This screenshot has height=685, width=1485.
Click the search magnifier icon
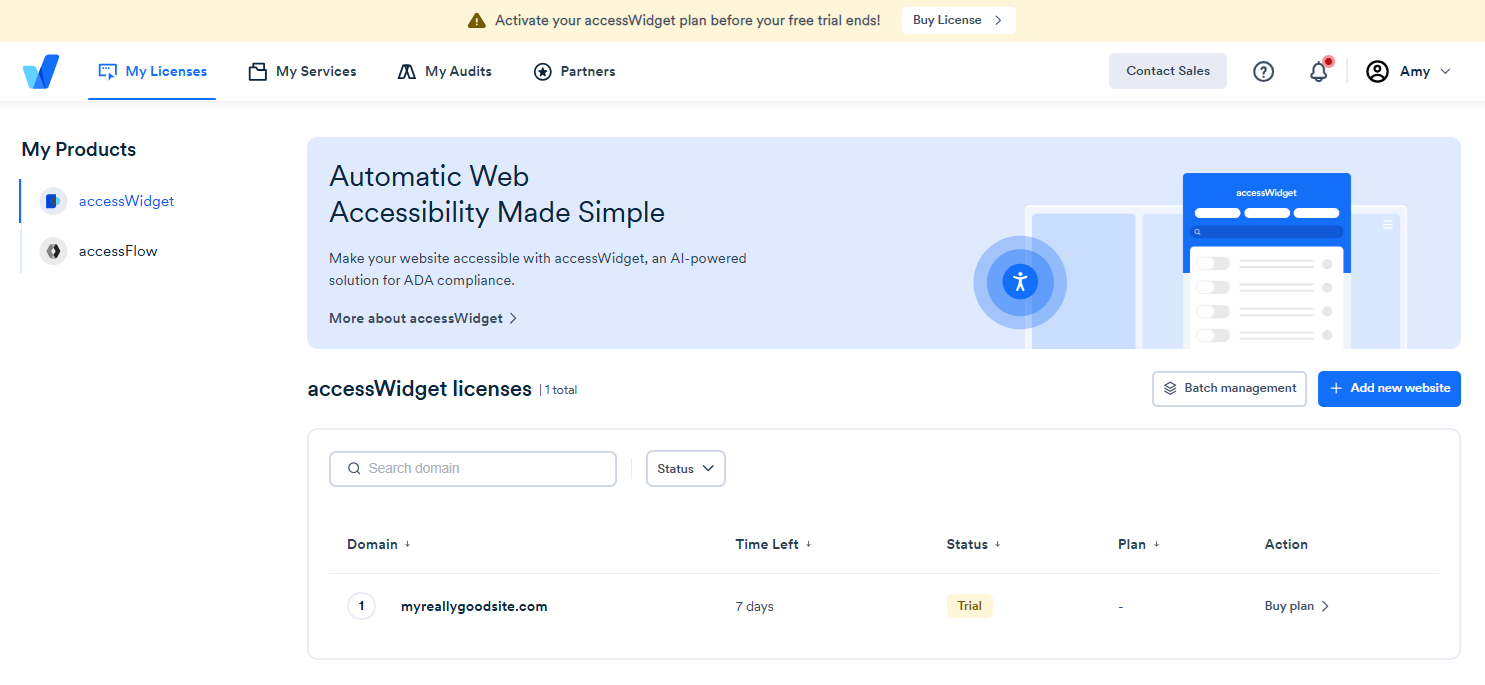pyautogui.click(x=354, y=468)
